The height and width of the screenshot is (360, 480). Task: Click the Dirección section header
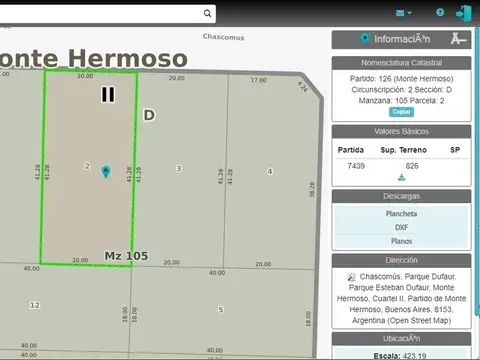pyautogui.click(x=401, y=260)
